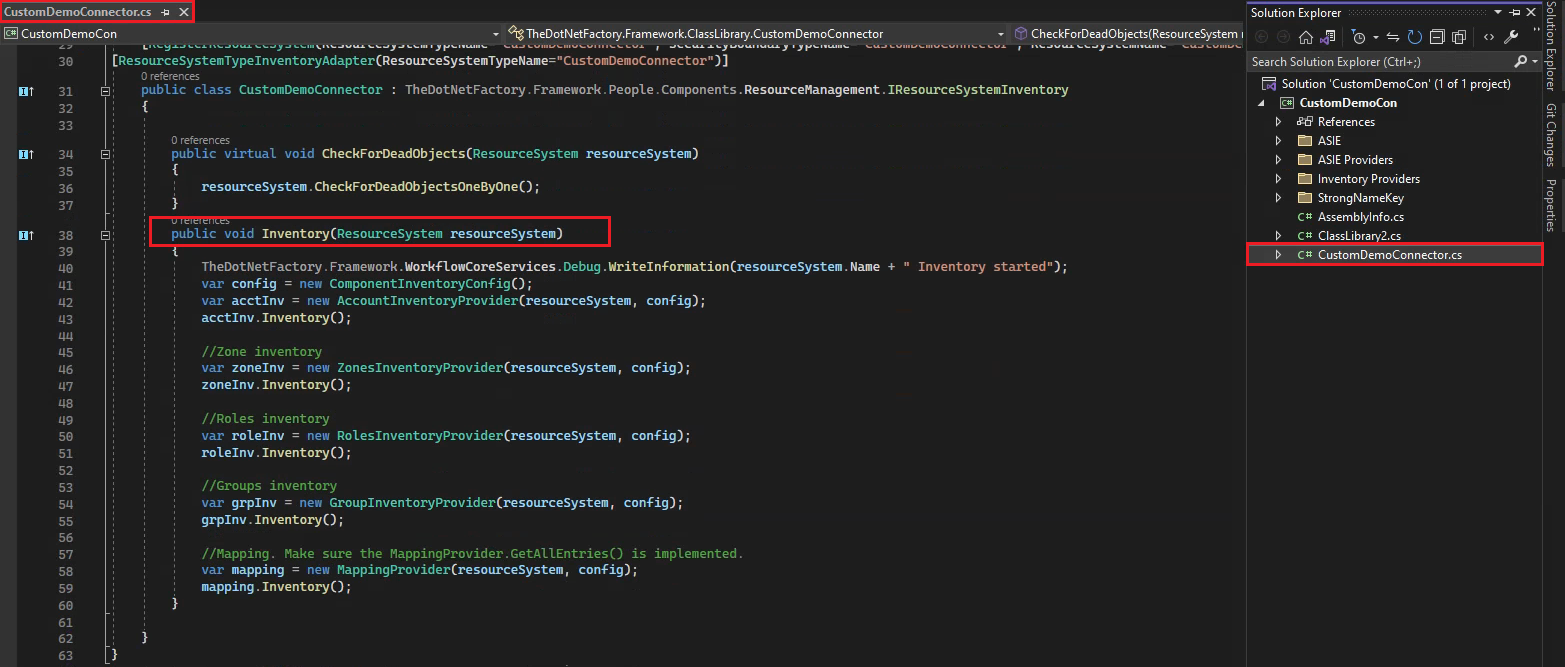Click the search magnifier icon in Solution Explorer
The height and width of the screenshot is (667, 1565).
1520,62
